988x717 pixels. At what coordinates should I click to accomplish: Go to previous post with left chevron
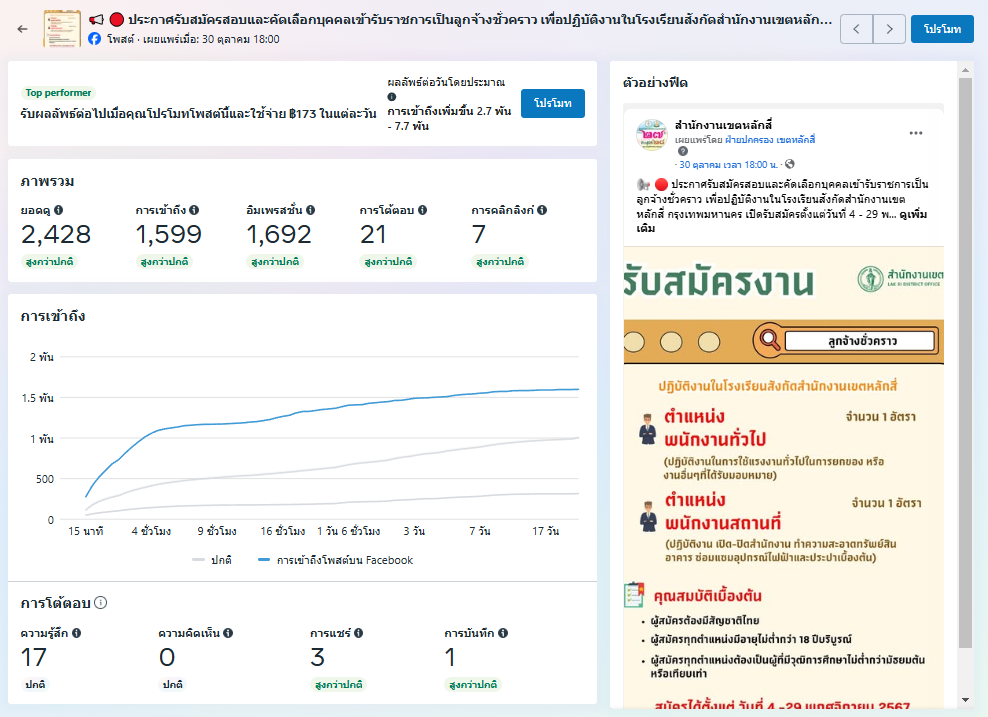point(856,29)
